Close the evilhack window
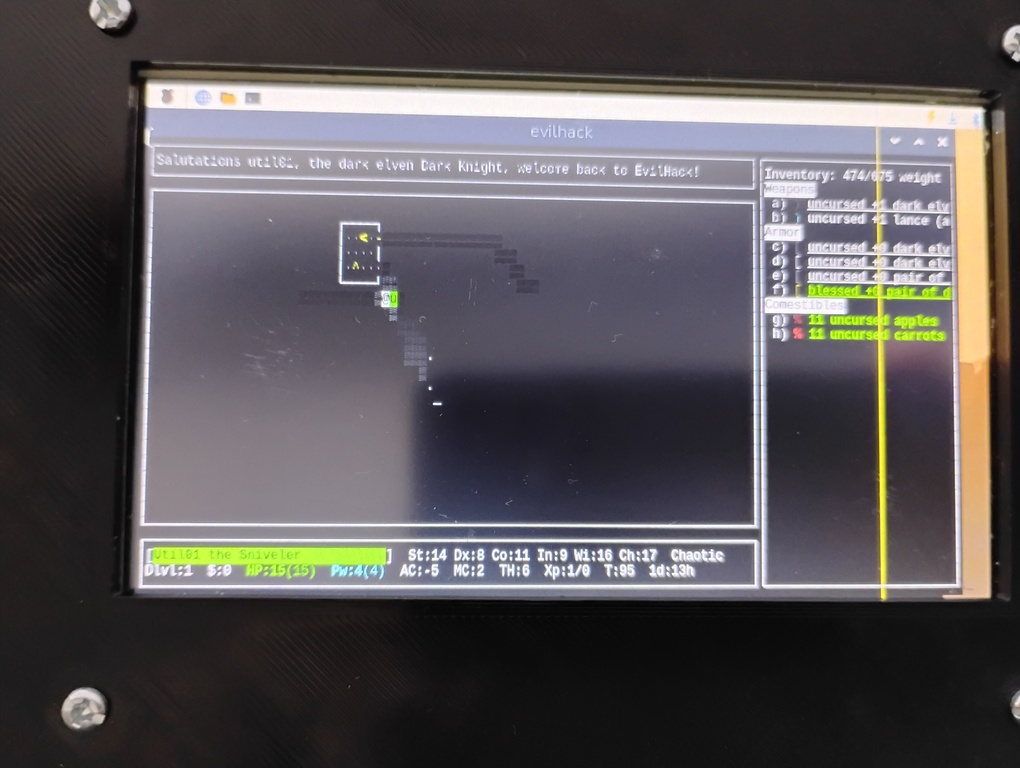The height and width of the screenshot is (768, 1020). pos(942,142)
